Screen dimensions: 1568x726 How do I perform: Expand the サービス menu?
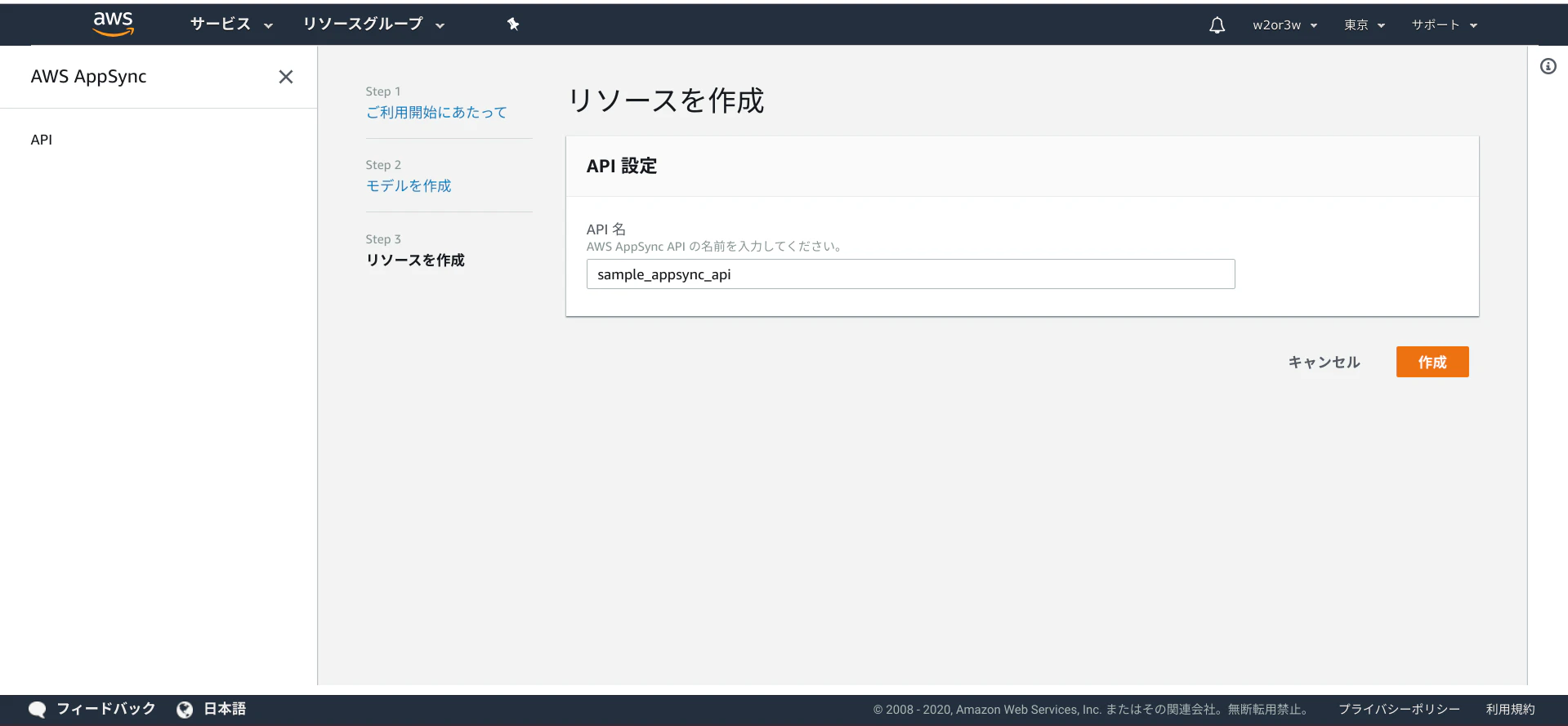point(231,24)
